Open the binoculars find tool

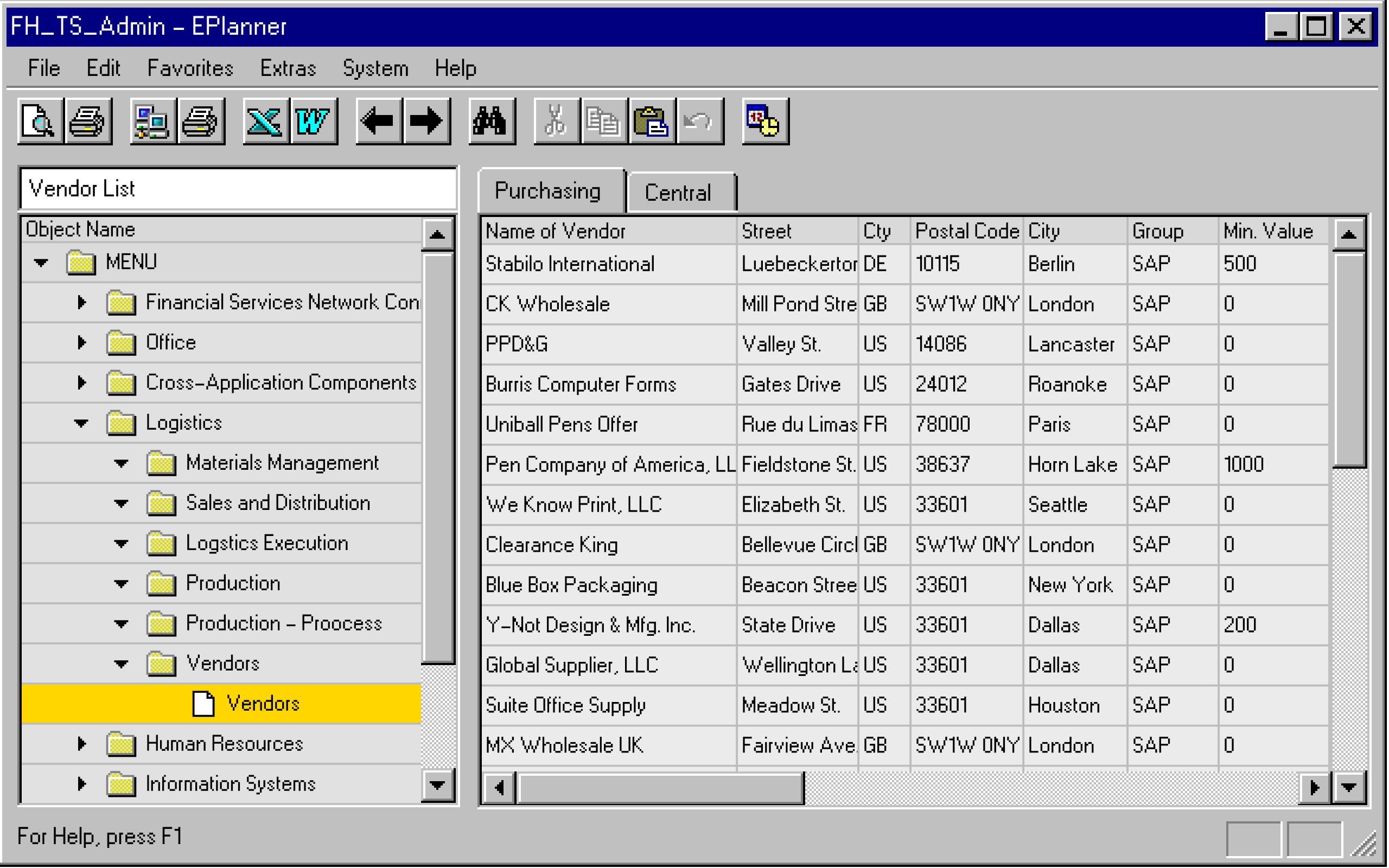(x=490, y=121)
